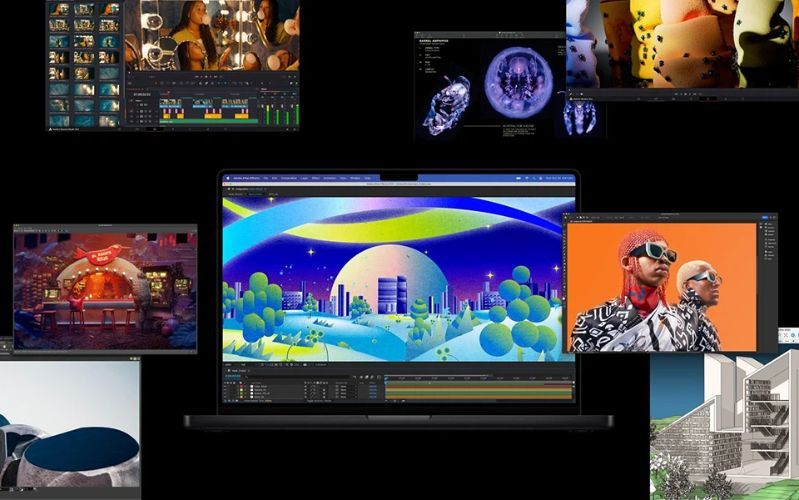799x500 pixels.
Task: Open the Animation menu
Action: pos(330,178)
